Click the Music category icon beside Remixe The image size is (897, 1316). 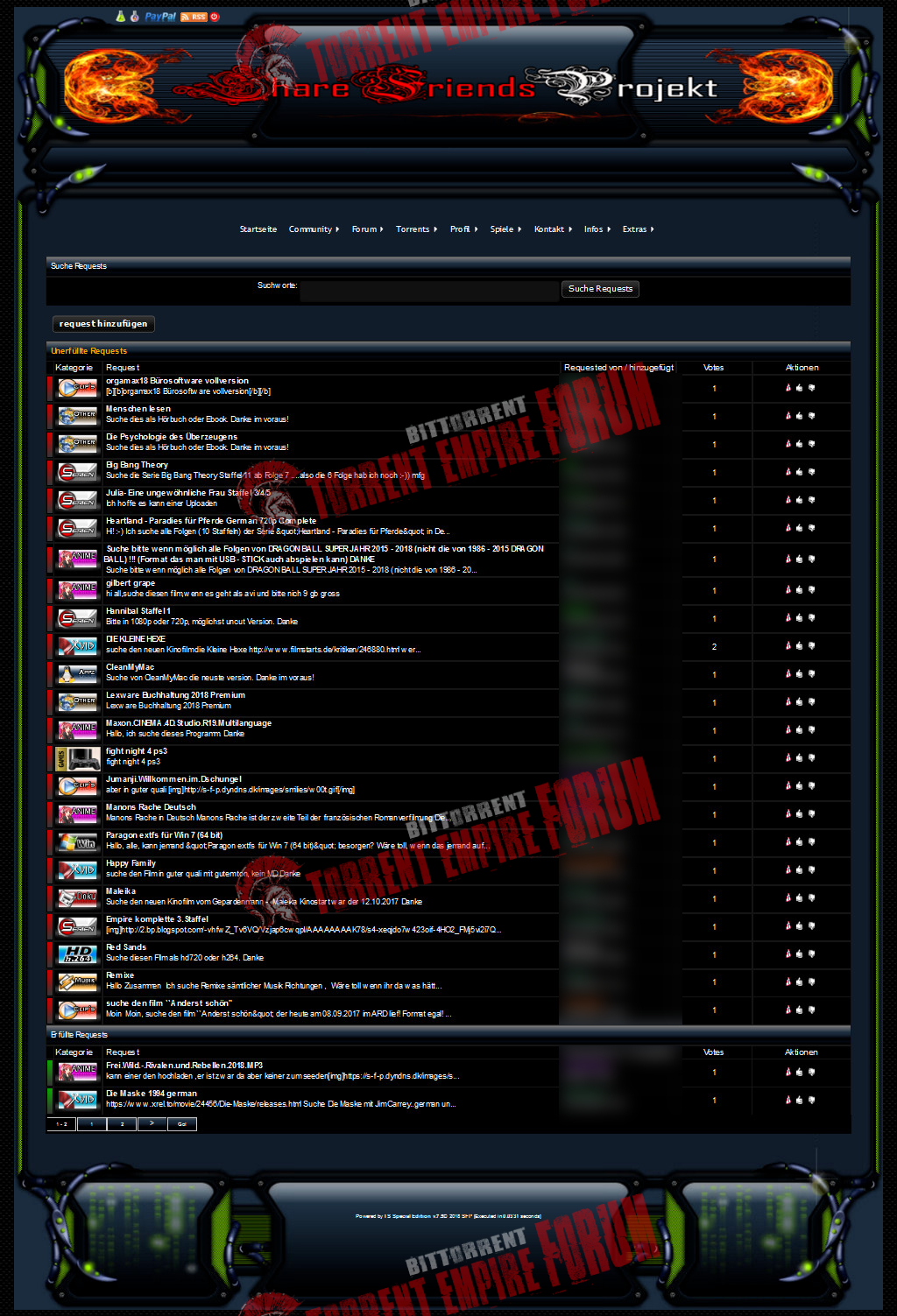tap(78, 982)
